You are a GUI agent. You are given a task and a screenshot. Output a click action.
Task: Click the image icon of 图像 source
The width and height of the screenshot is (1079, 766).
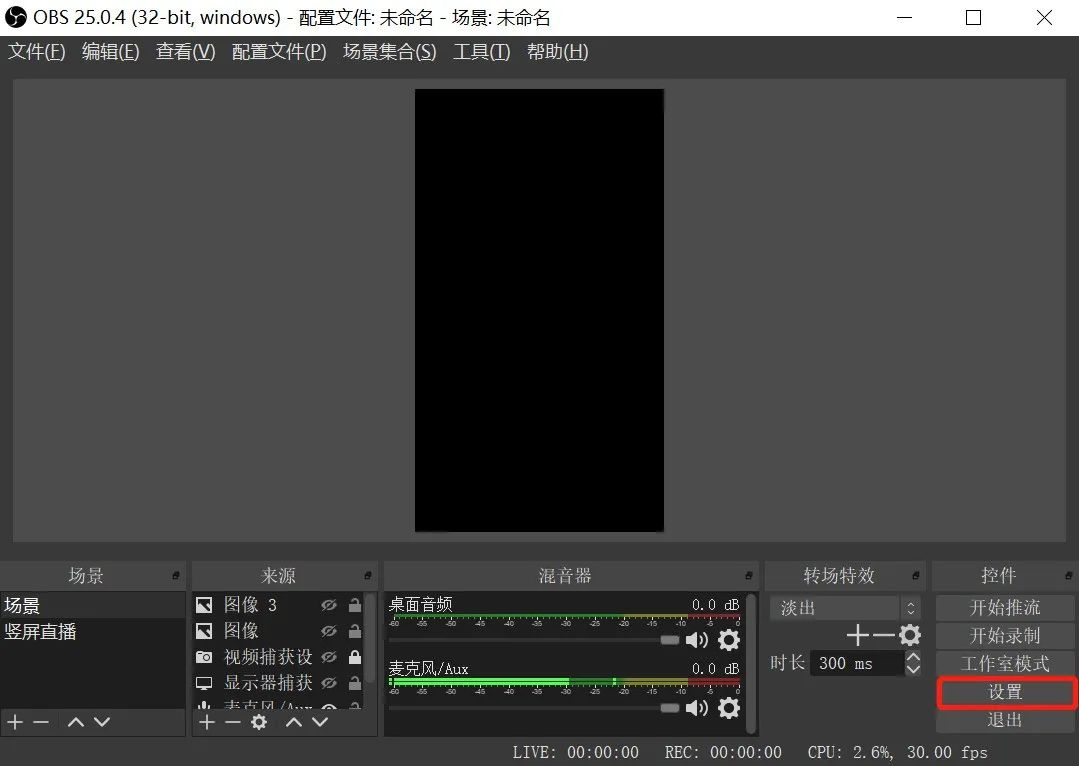(204, 630)
